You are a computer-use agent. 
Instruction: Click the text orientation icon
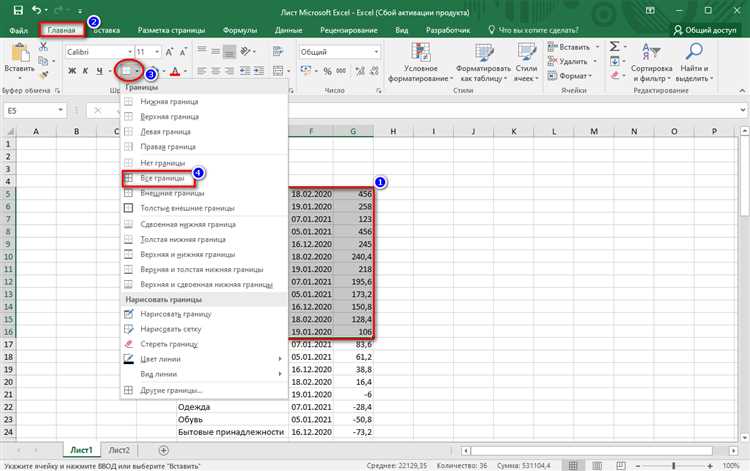(246, 51)
